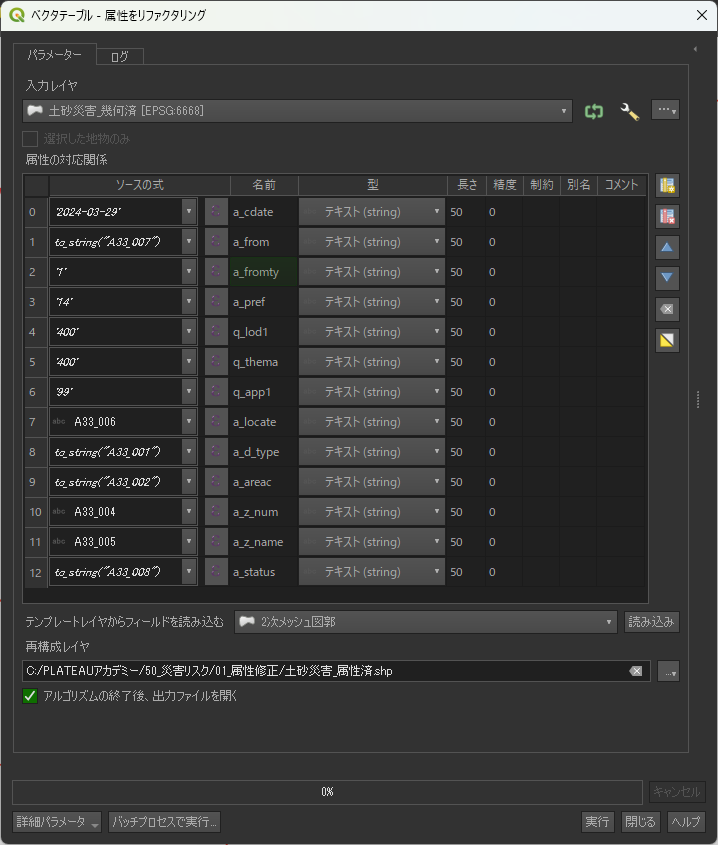Open the template layer dropdown 2次メッシュ図郭
The image size is (718, 845).
click(x=426, y=622)
